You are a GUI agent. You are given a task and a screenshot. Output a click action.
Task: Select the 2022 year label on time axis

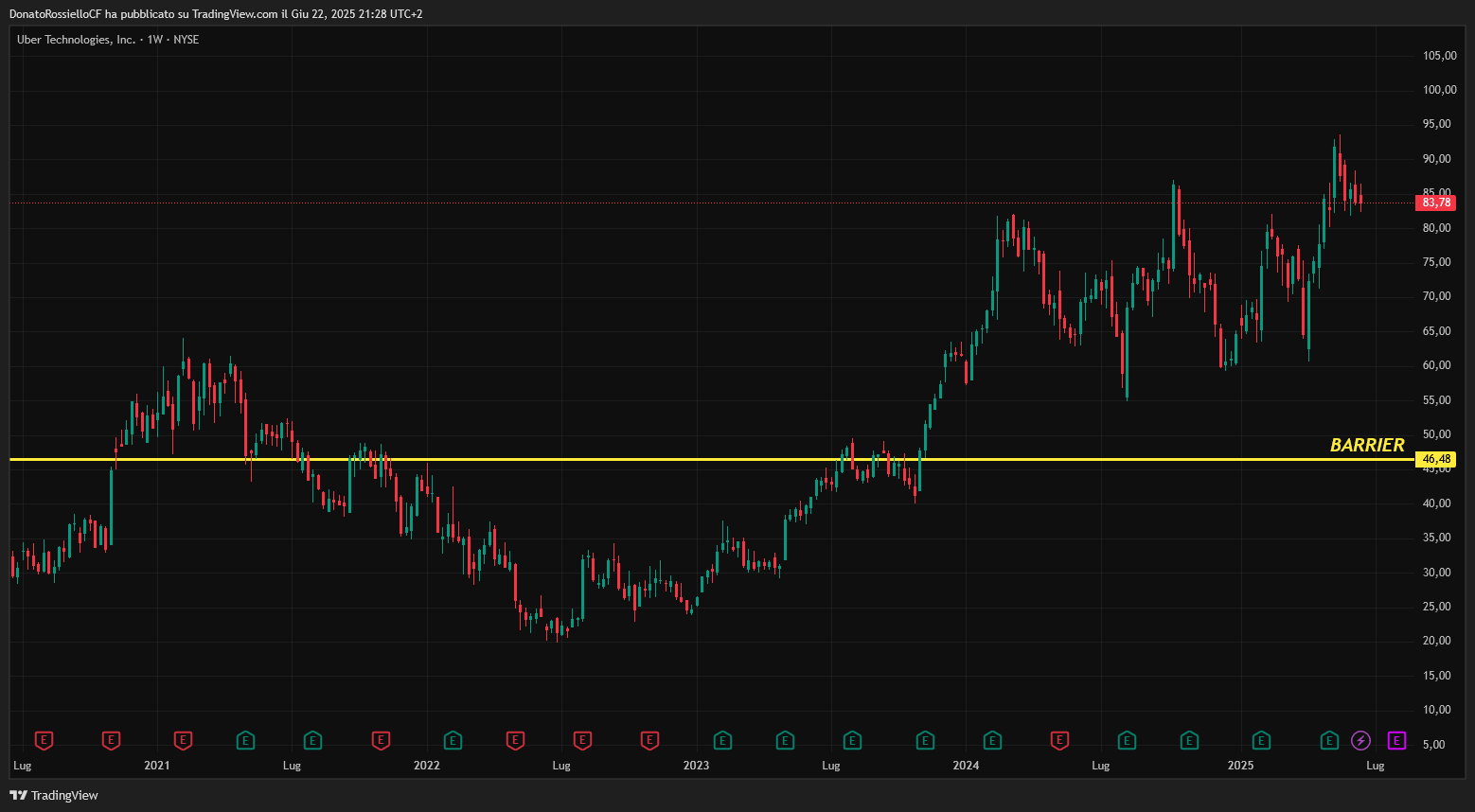coord(427,766)
